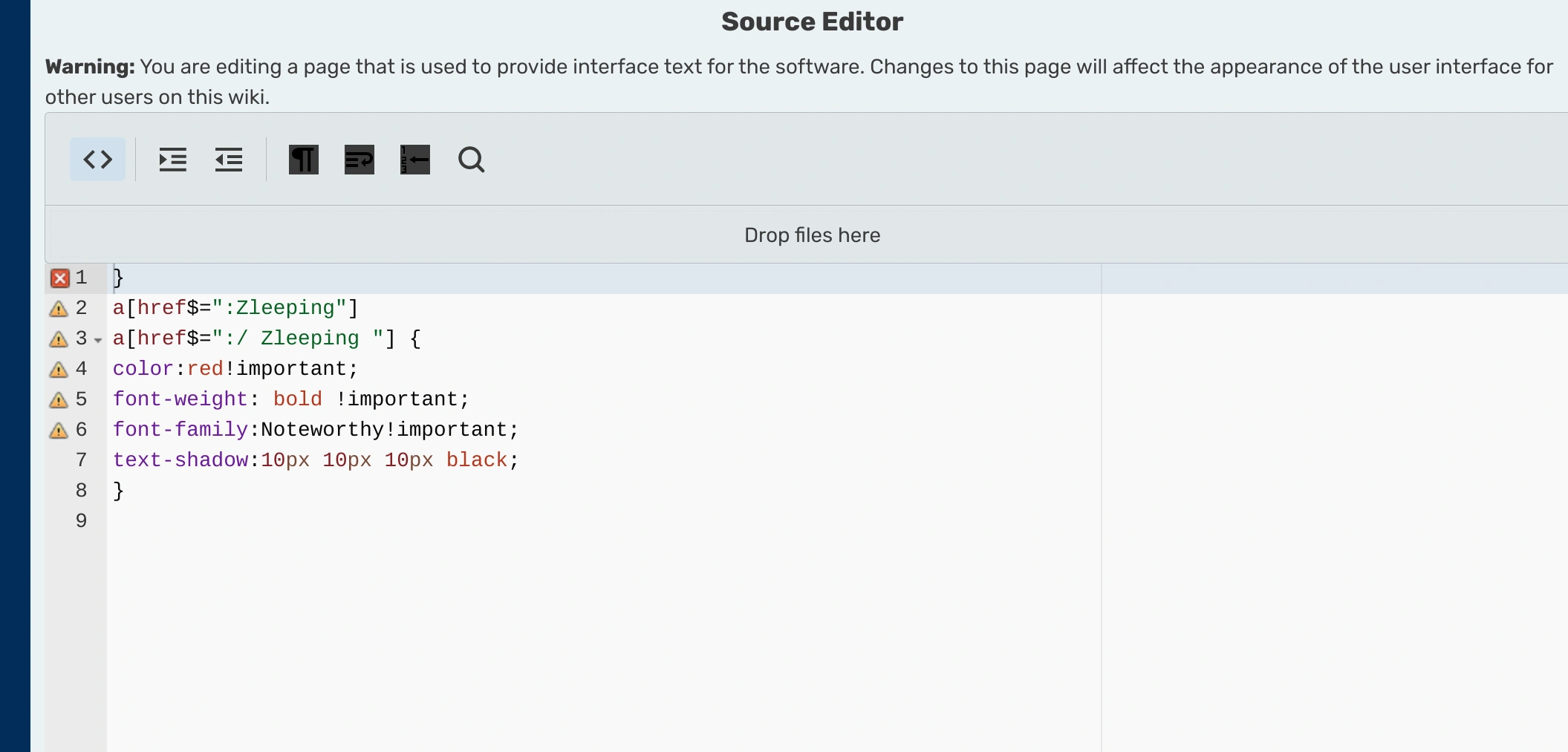Image resolution: width=1568 pixels, height=752 pixels.
Task: Click the warning icon on line 3
Action: (x=59, y=339)
